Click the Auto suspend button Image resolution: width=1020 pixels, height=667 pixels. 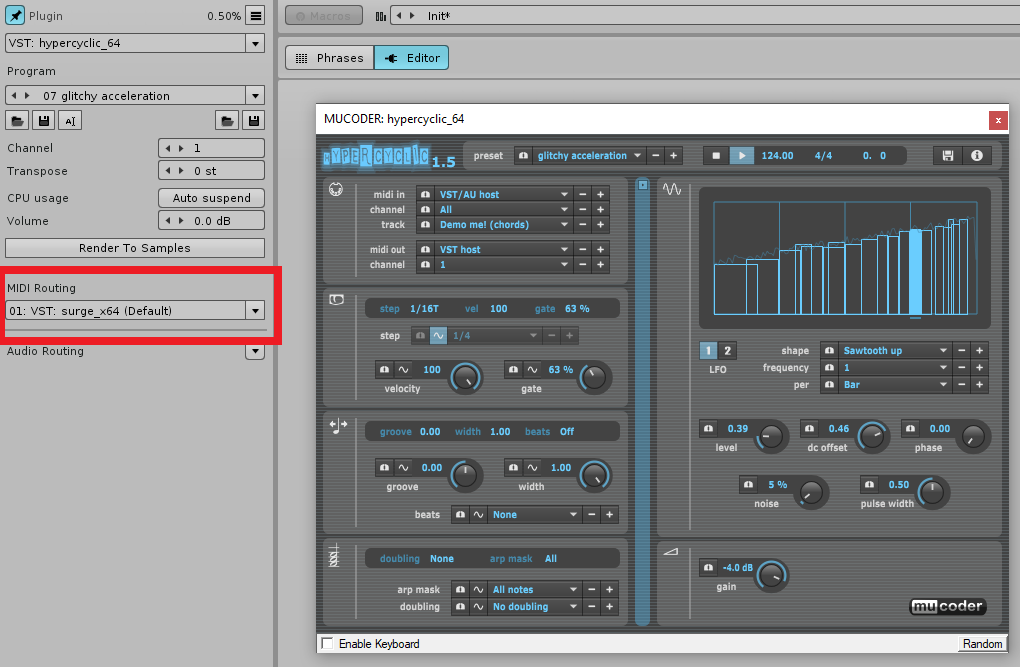[211, 198]
